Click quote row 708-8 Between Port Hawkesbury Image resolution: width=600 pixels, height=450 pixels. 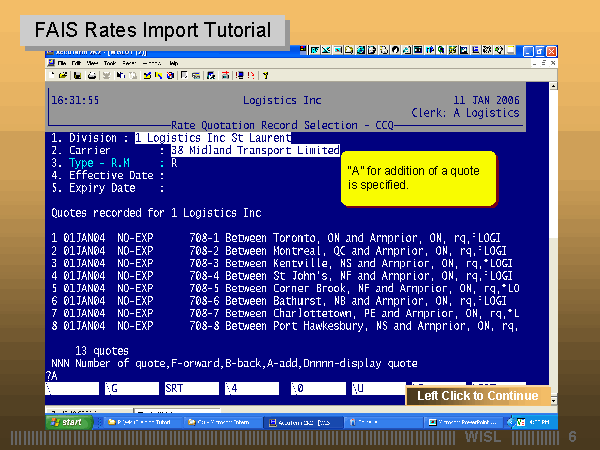point(285,326)
